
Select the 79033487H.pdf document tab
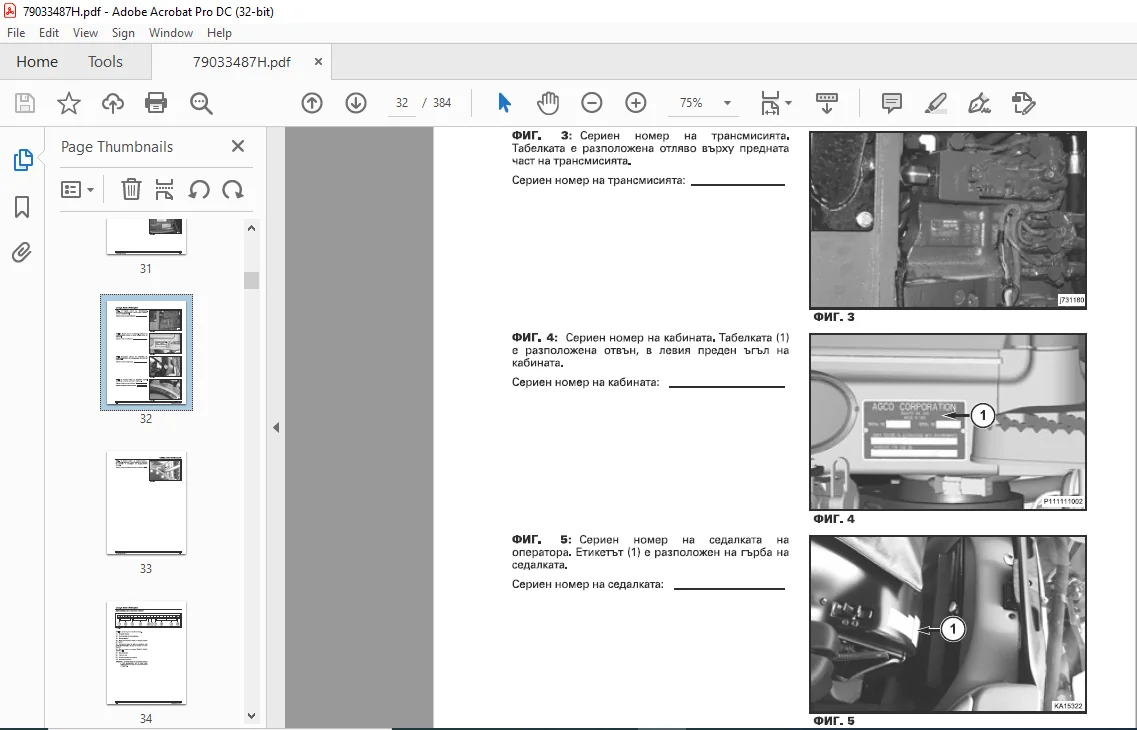point(241,62)
